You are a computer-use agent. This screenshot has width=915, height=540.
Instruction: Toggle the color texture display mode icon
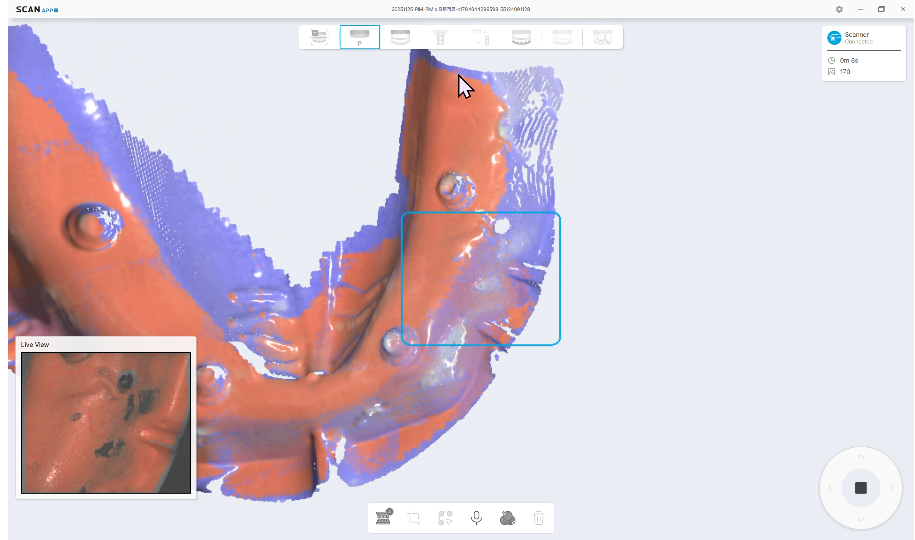coord(507,518)
